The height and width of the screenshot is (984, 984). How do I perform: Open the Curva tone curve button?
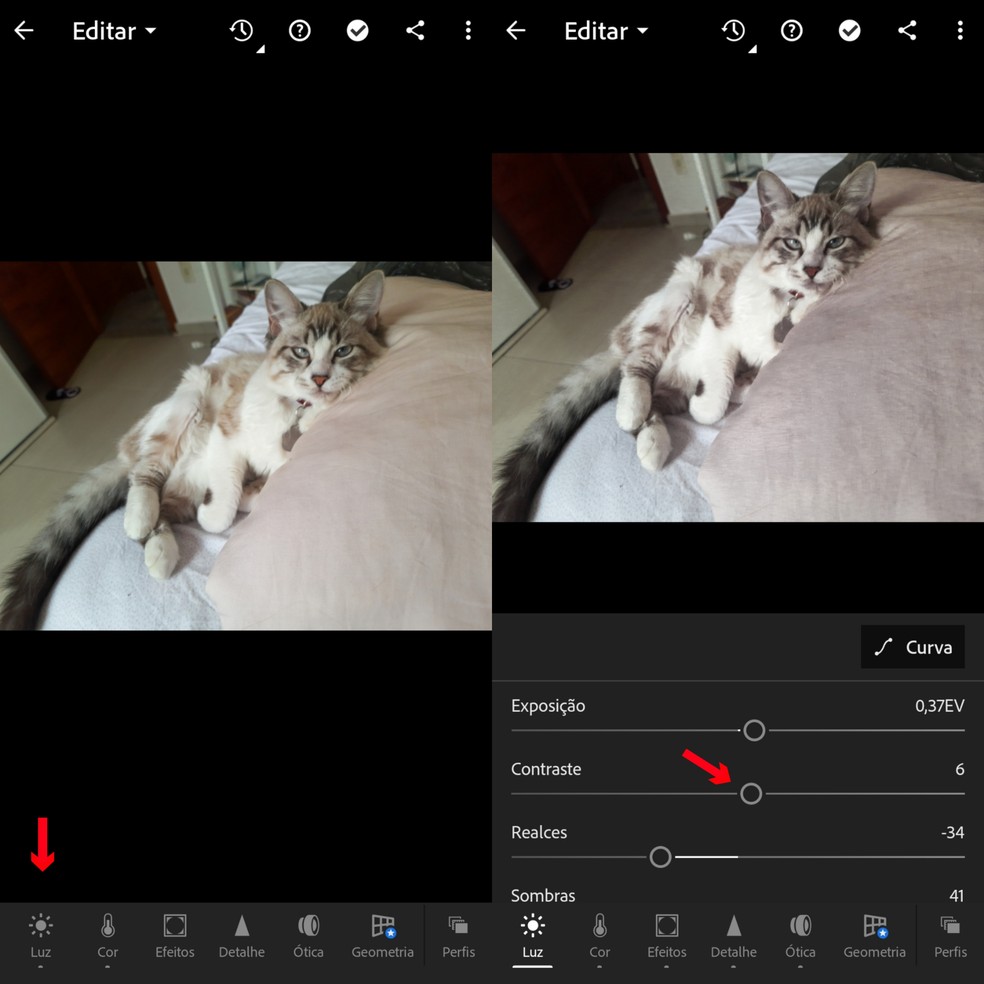(x=912, y=647)
